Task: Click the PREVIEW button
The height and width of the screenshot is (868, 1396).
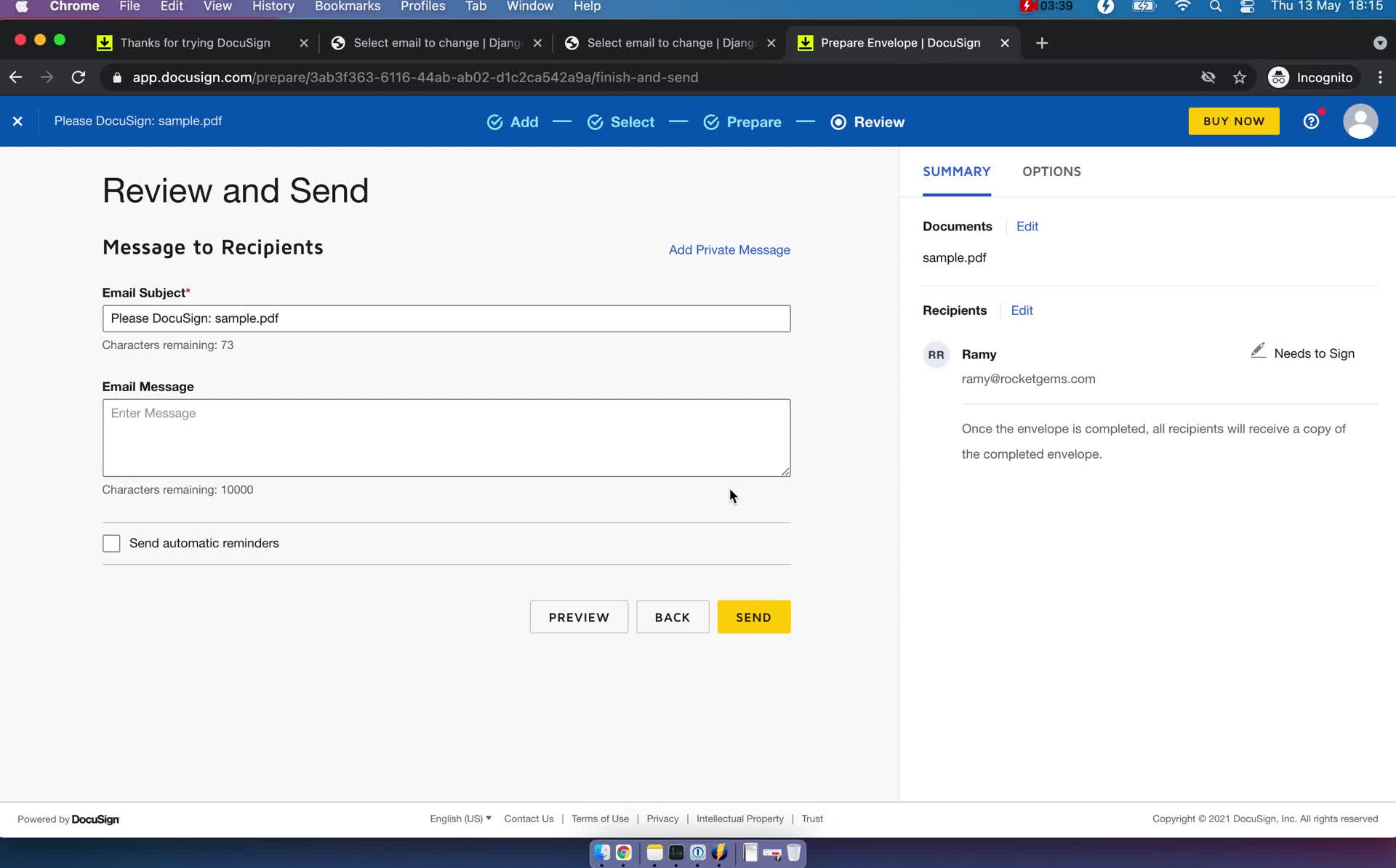Action: 578,616
